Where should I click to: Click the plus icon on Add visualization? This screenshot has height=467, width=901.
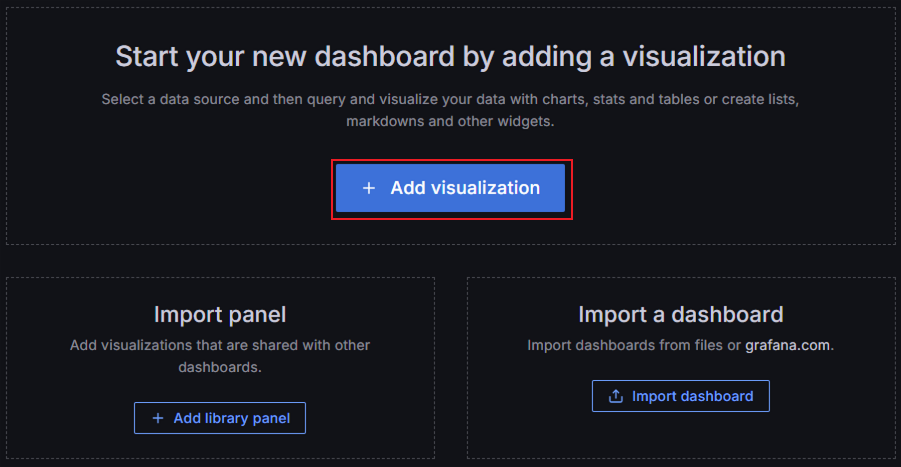click(369, 188)
